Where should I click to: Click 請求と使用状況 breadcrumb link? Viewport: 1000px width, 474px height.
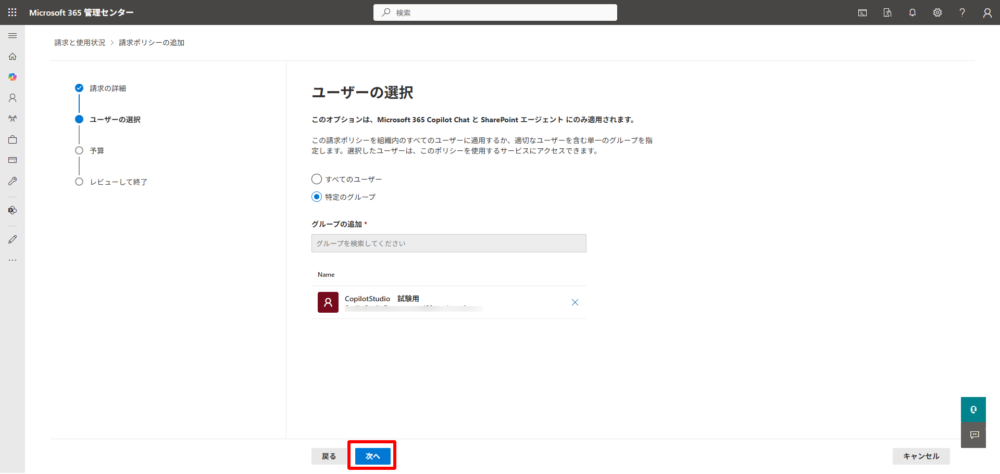80,43
